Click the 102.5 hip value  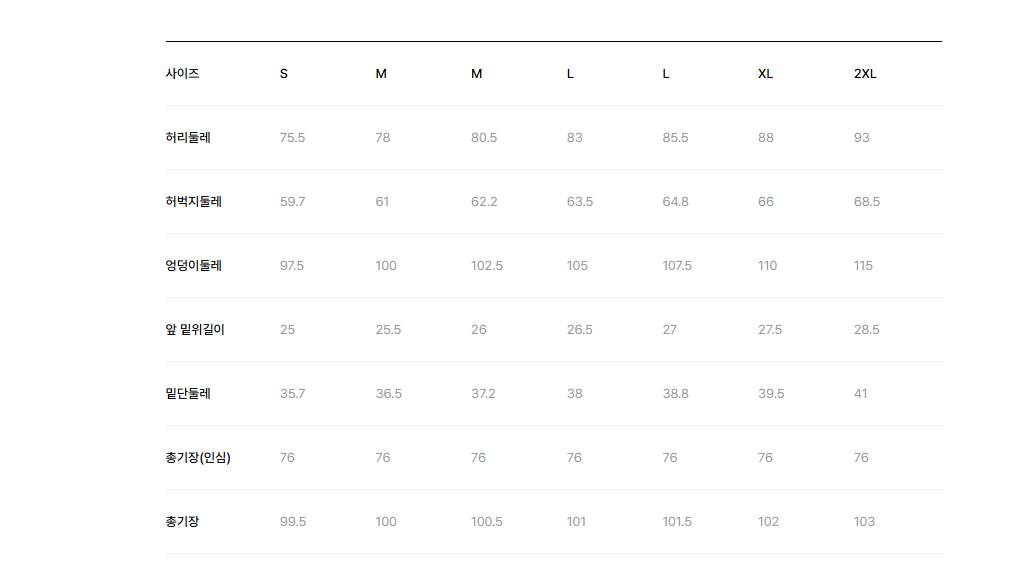tap(486, 266)
